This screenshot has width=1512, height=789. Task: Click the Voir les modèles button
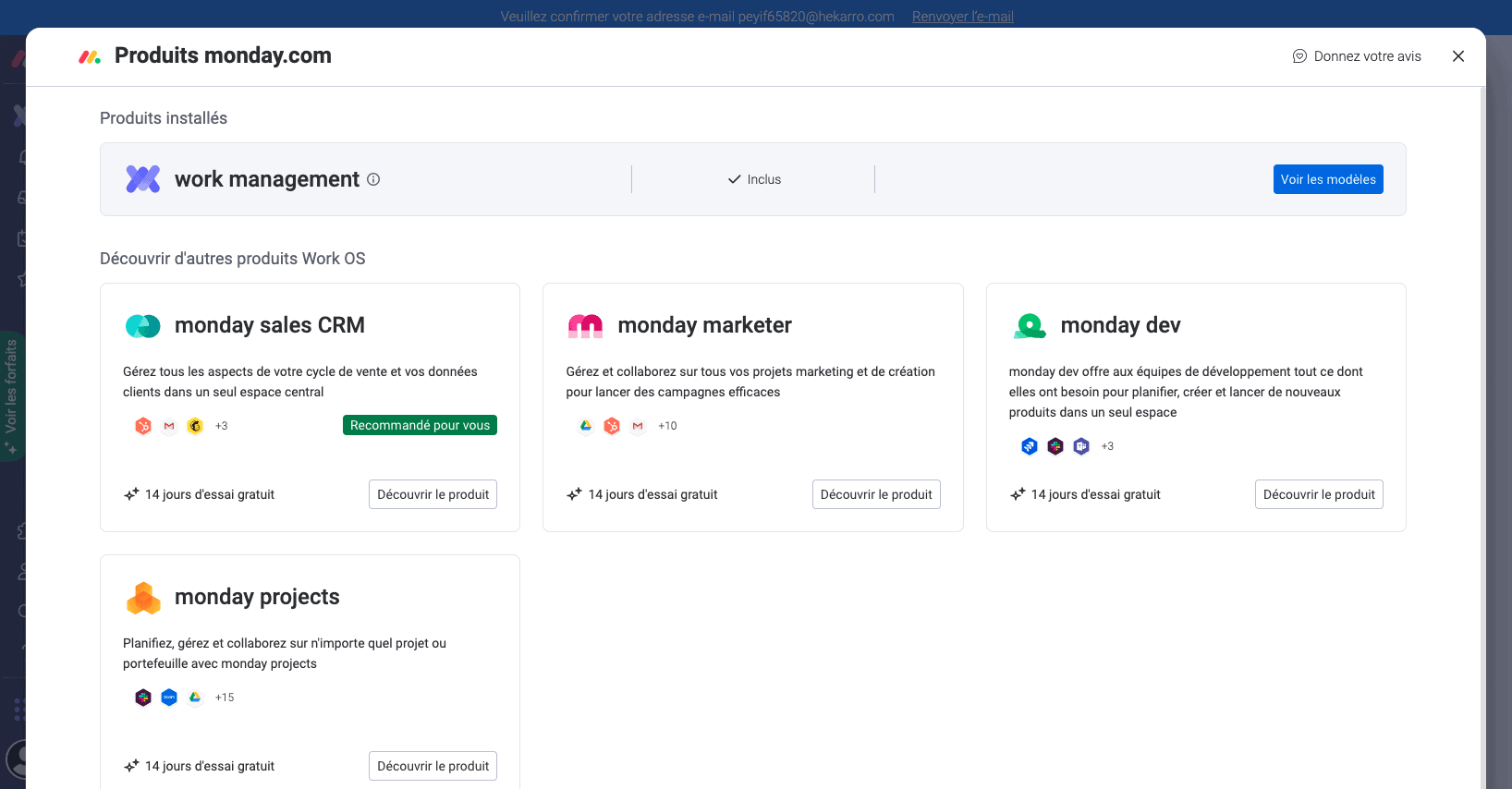[x=1328, y=179]
